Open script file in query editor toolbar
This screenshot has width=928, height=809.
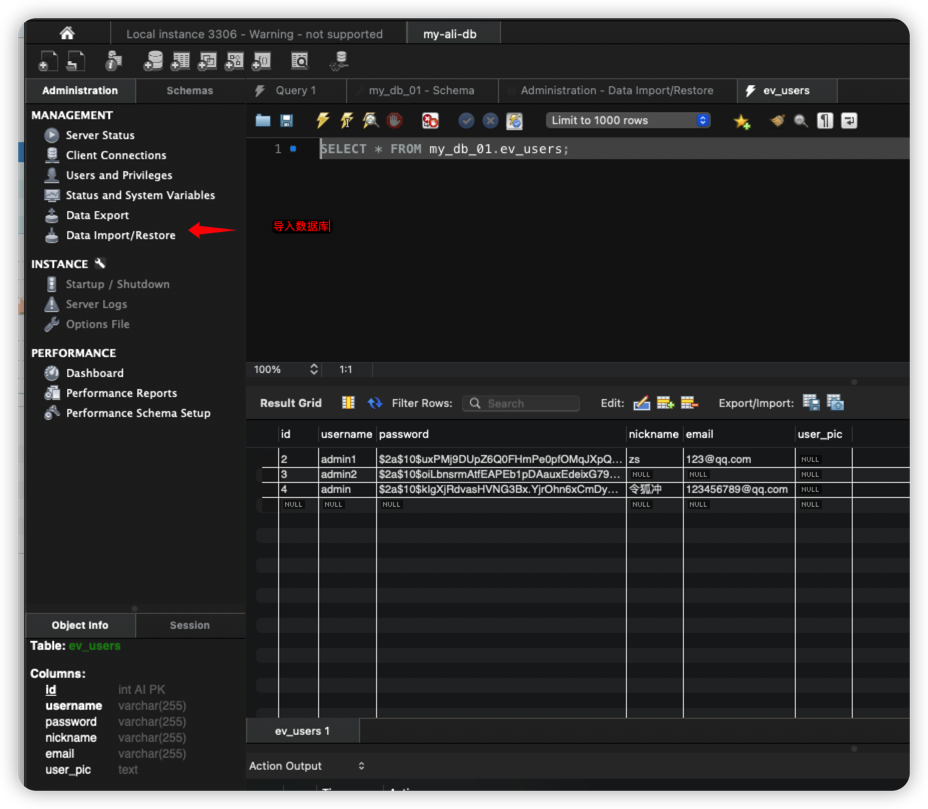tap(263, 121)
